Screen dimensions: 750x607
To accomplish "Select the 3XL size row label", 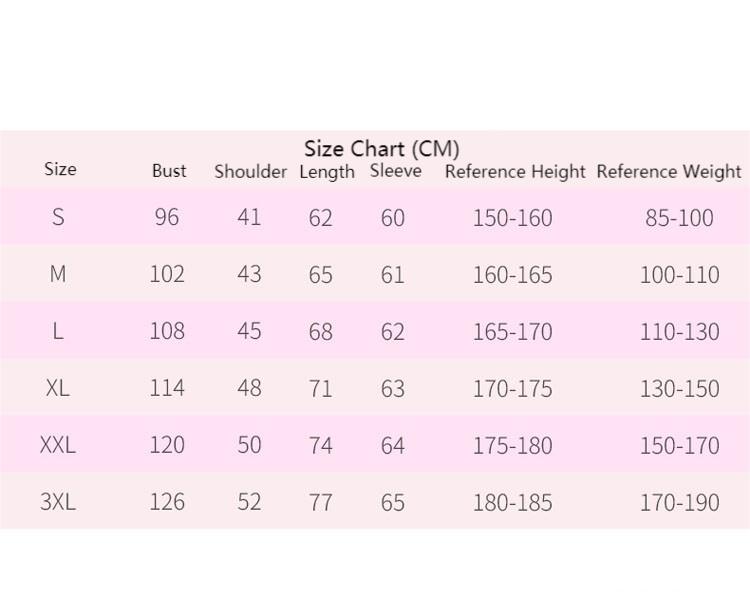I will (58, 502).
